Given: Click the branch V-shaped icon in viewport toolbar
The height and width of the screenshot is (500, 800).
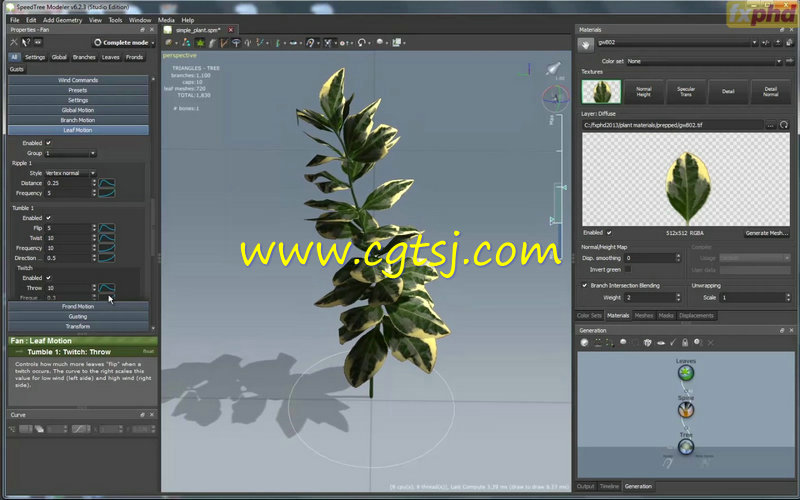Looking at the screenshot, I should coord(224,43).
